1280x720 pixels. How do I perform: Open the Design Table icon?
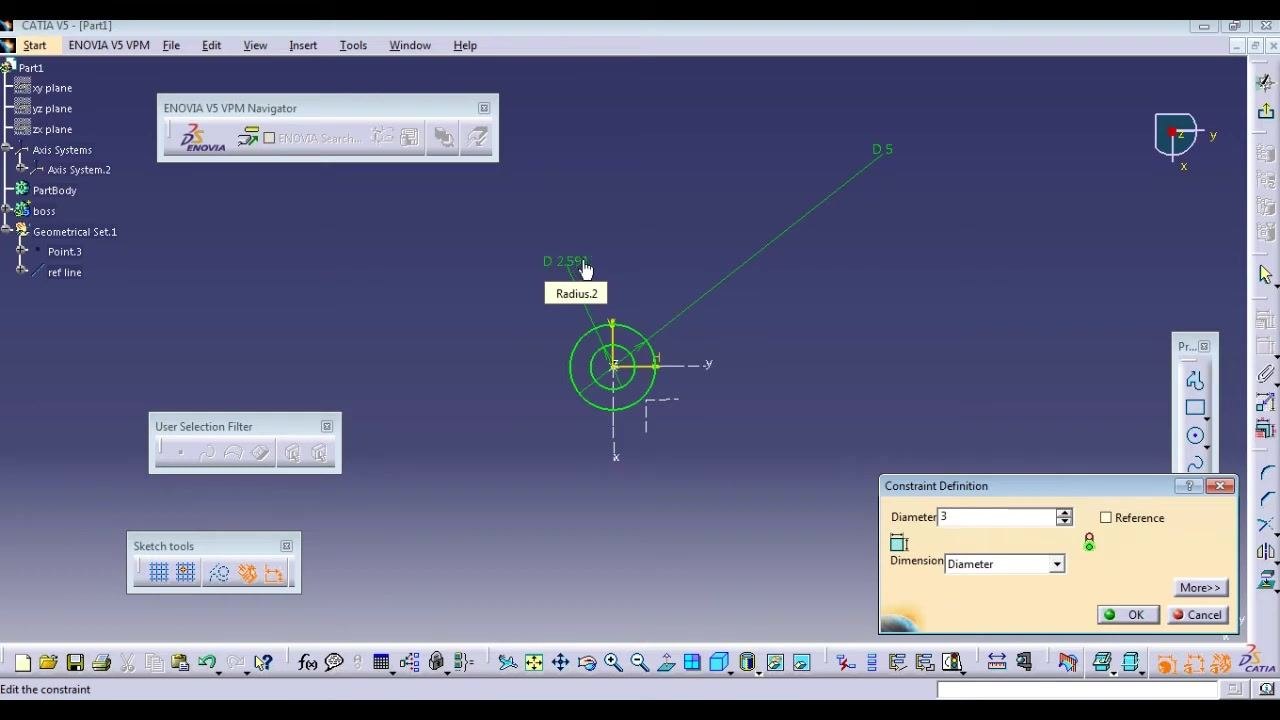(381, 662)
